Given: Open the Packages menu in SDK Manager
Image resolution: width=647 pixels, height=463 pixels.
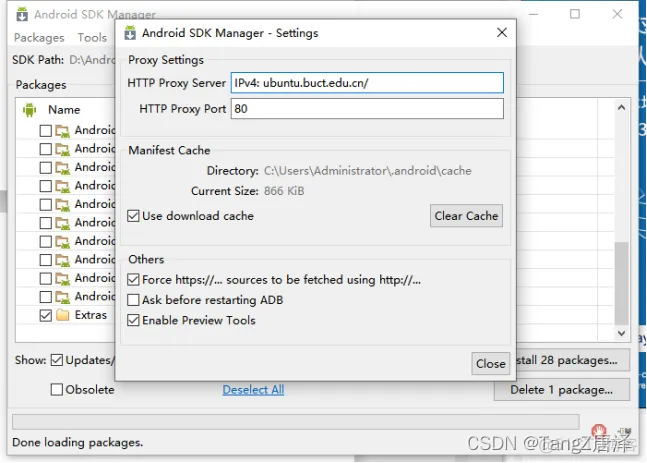Looking at the screenshot, I should (x=39, y=38).
